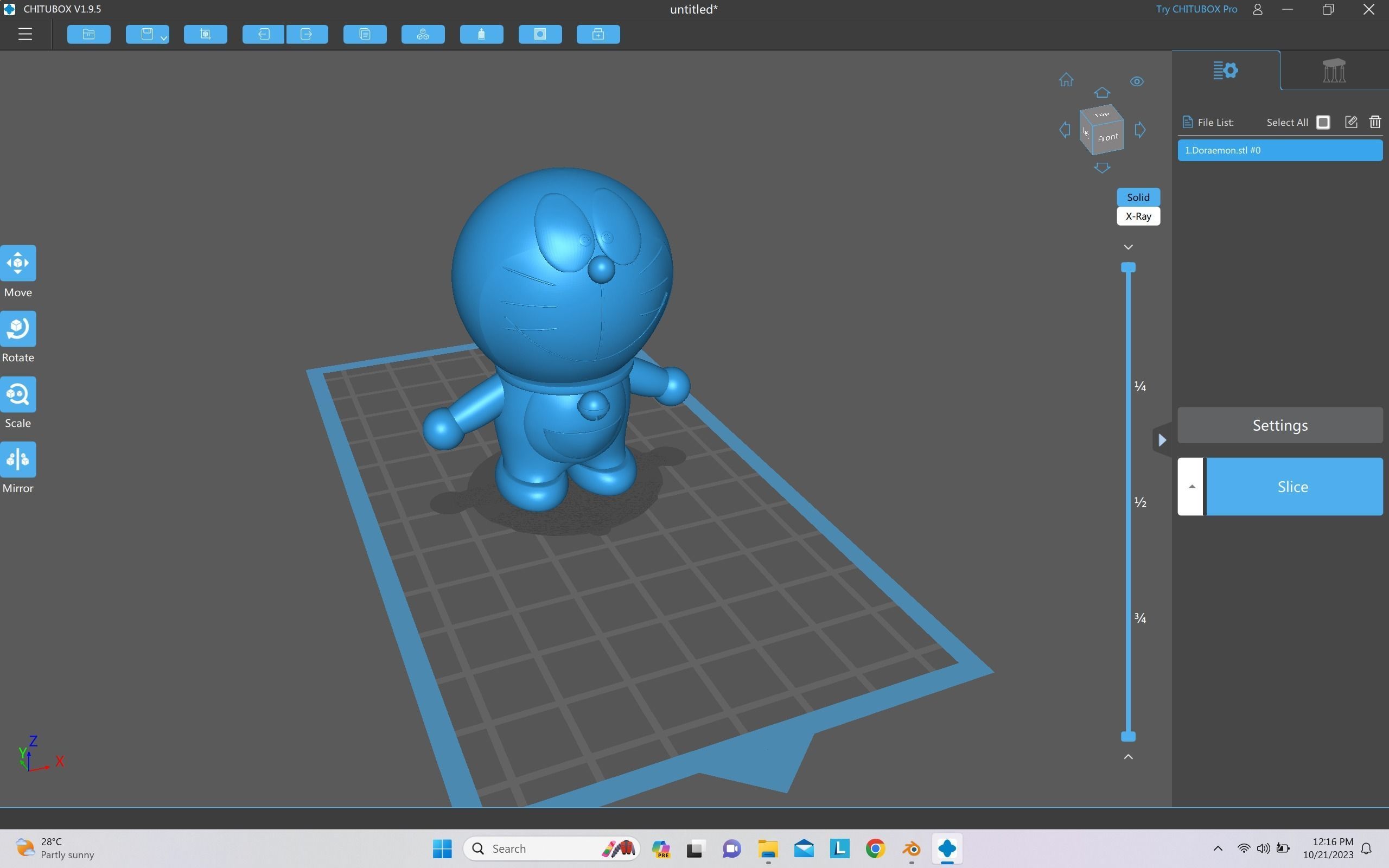The height and width of the screenshot is (868, 1389).
Task: Select the Mirror tool
Action: point(18,459)
